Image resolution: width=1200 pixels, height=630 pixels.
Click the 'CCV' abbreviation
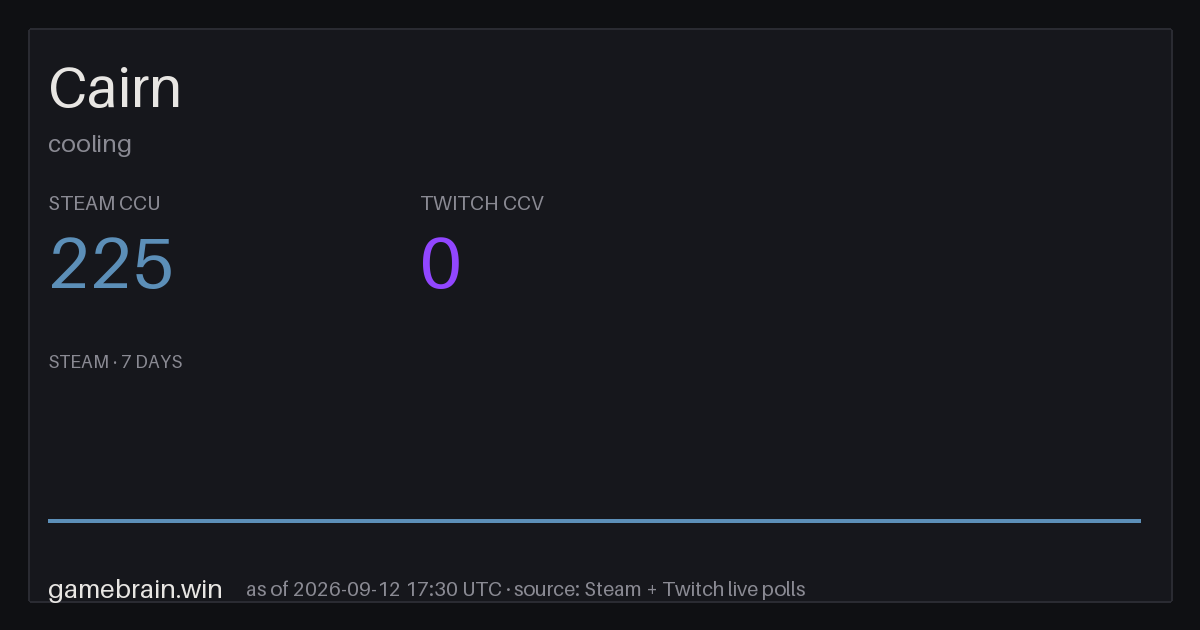point(523,203)
